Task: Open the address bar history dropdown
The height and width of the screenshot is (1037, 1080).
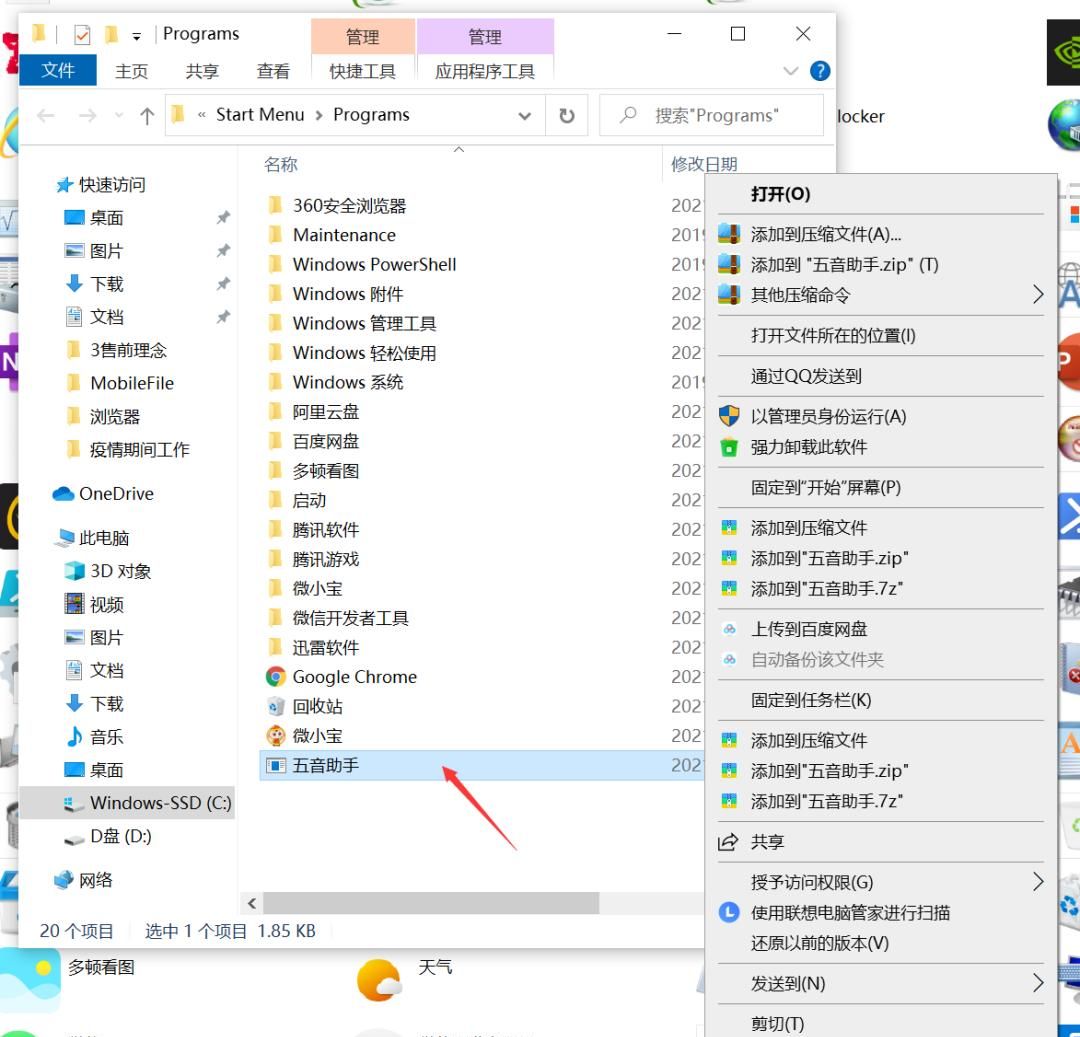Action: coord(525,116)
